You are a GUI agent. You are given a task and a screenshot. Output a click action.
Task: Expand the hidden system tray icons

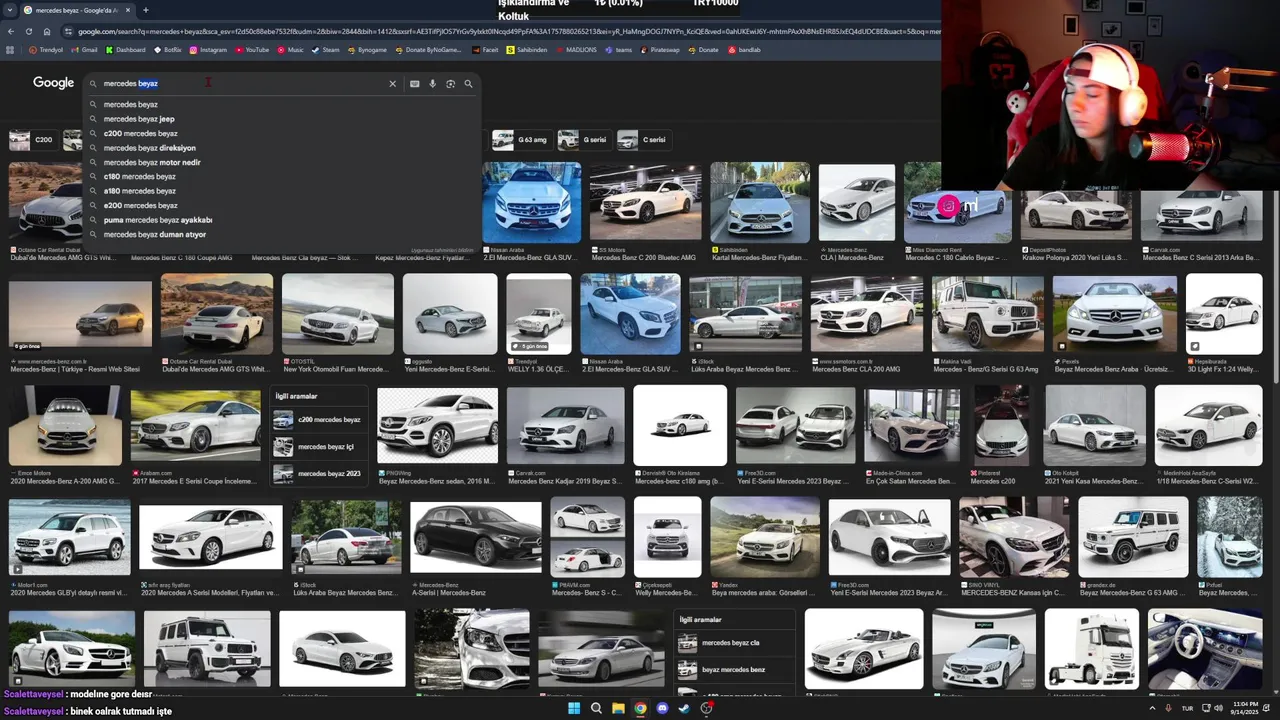point(1154,709)
